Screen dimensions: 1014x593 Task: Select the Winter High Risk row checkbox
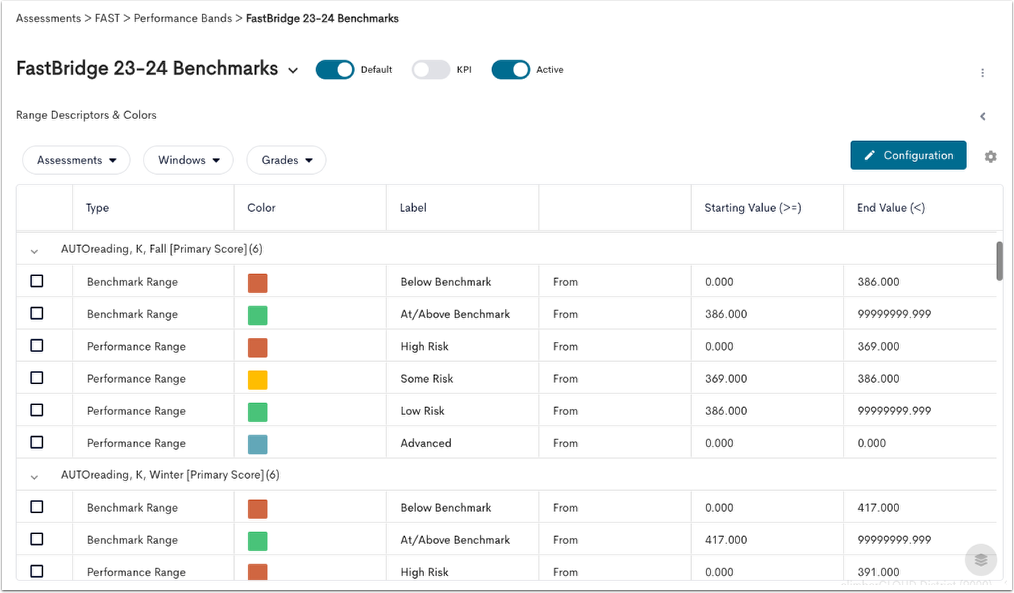[37, 572]
